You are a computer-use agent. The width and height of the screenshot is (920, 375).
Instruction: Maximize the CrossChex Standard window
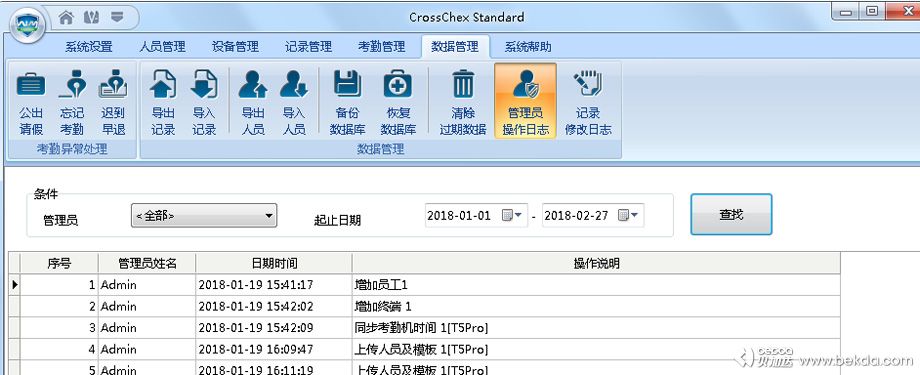872,11
